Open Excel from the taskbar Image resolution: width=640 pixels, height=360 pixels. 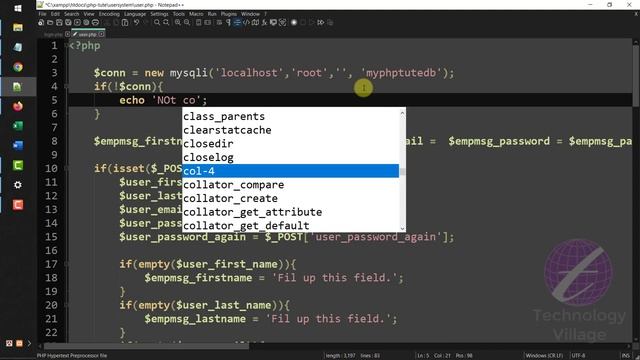(x=18, y=126)
